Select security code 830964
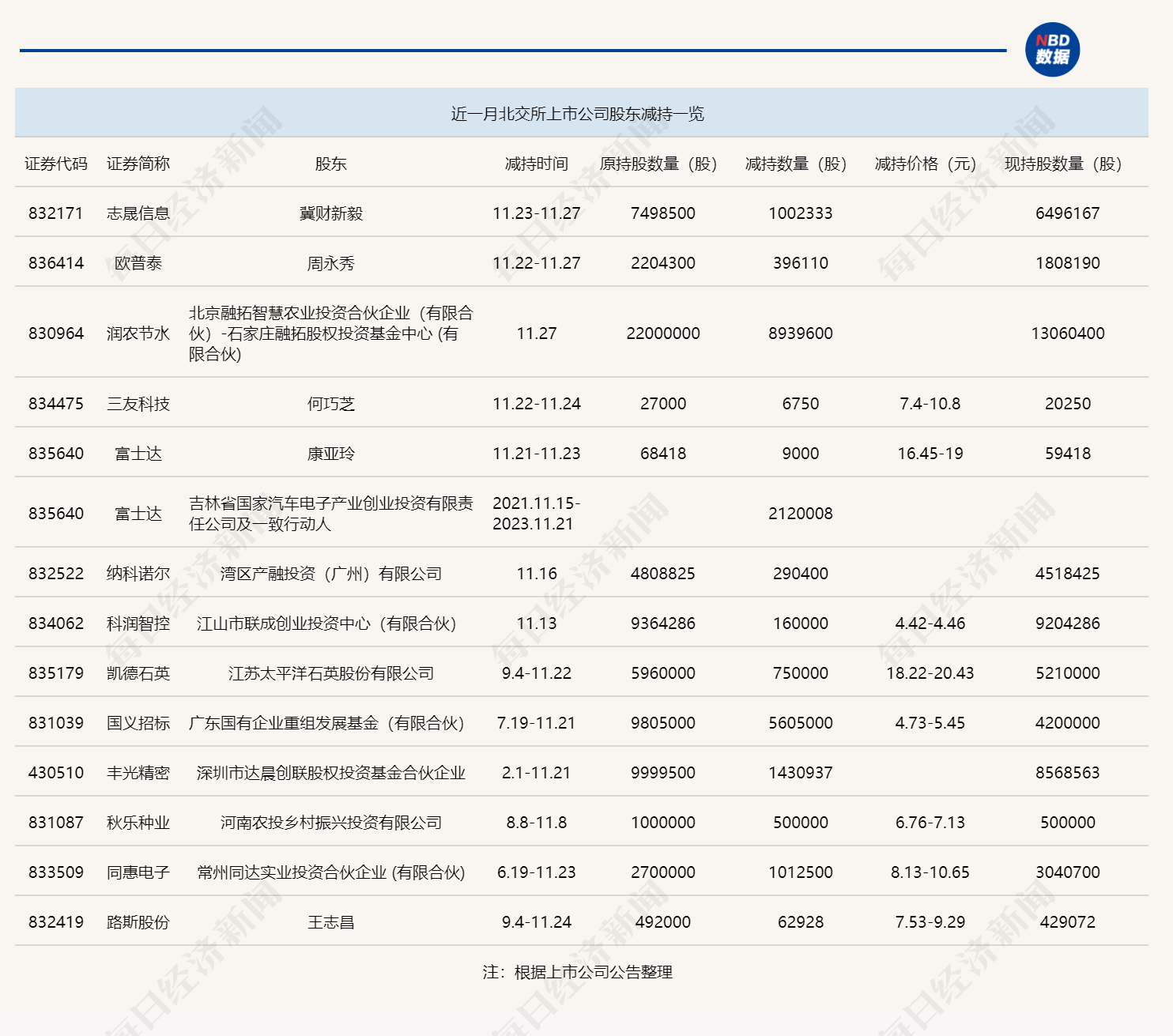Screen dimensions: 1173x1036 56,333
